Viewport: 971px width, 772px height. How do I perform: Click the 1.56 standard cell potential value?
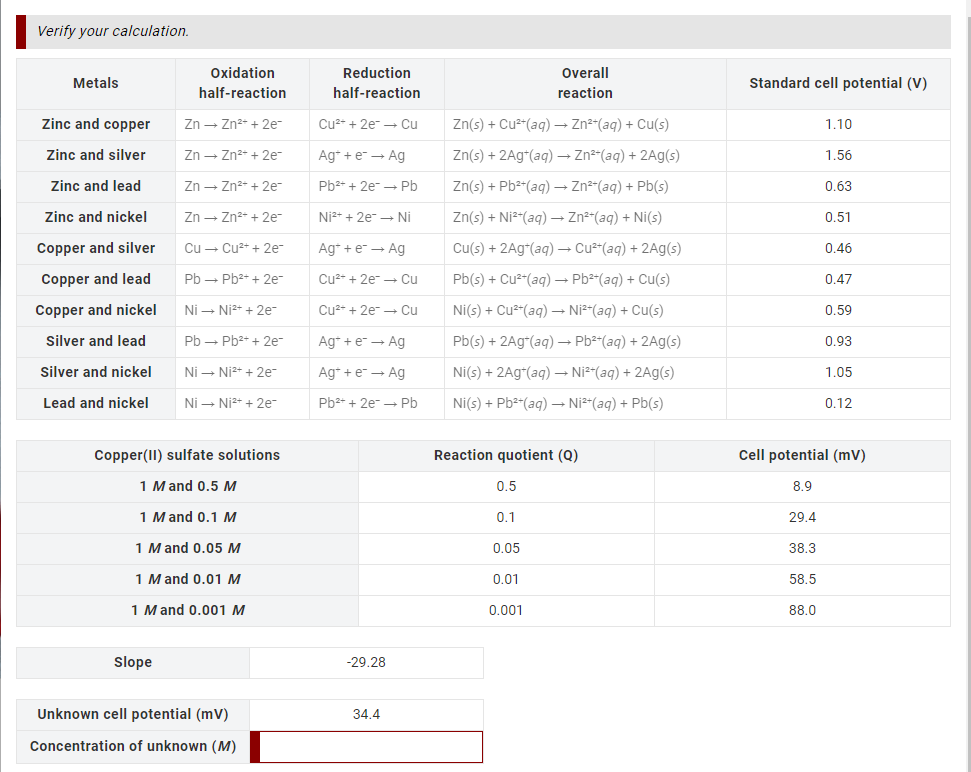coord(838,155)
